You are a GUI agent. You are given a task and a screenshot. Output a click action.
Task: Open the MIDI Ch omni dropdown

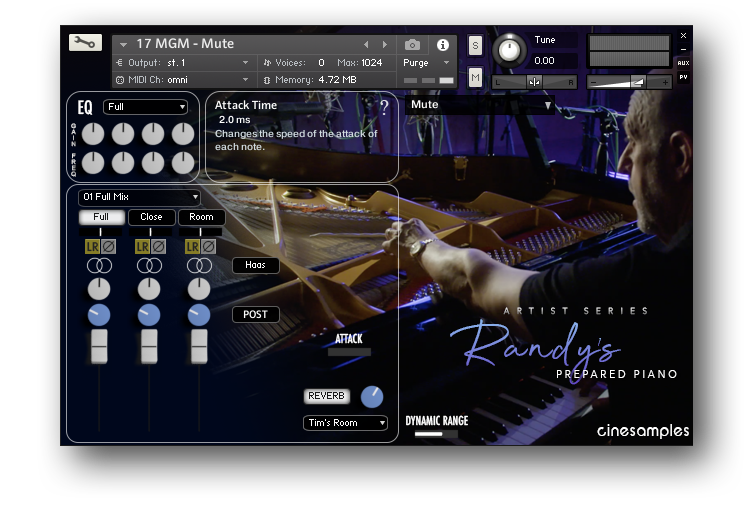pyautogui.click(x=182, y=80)
